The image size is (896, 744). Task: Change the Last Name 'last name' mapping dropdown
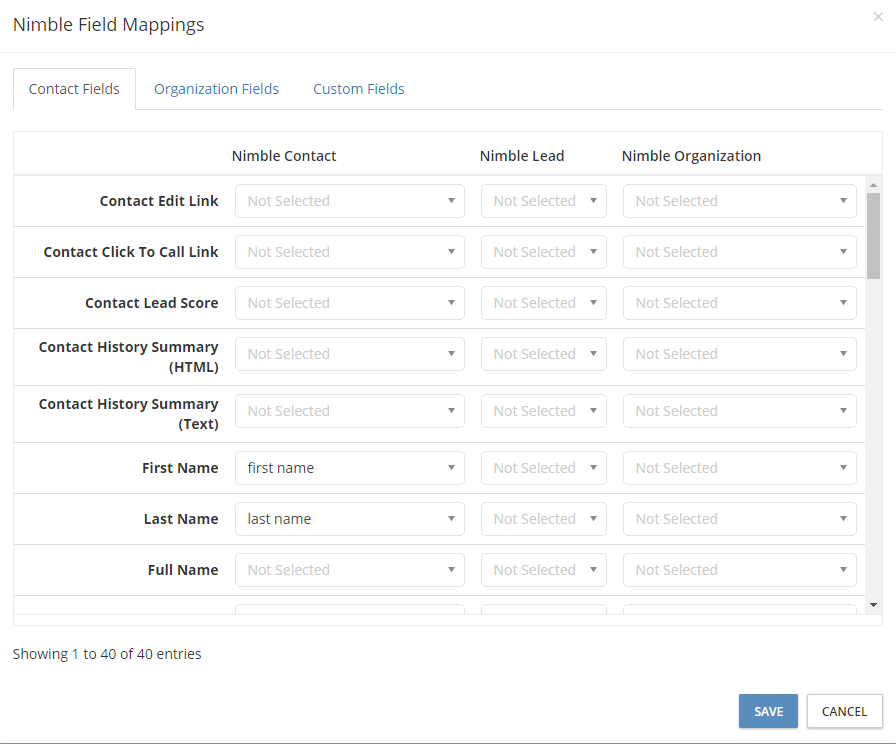point(350,519)
